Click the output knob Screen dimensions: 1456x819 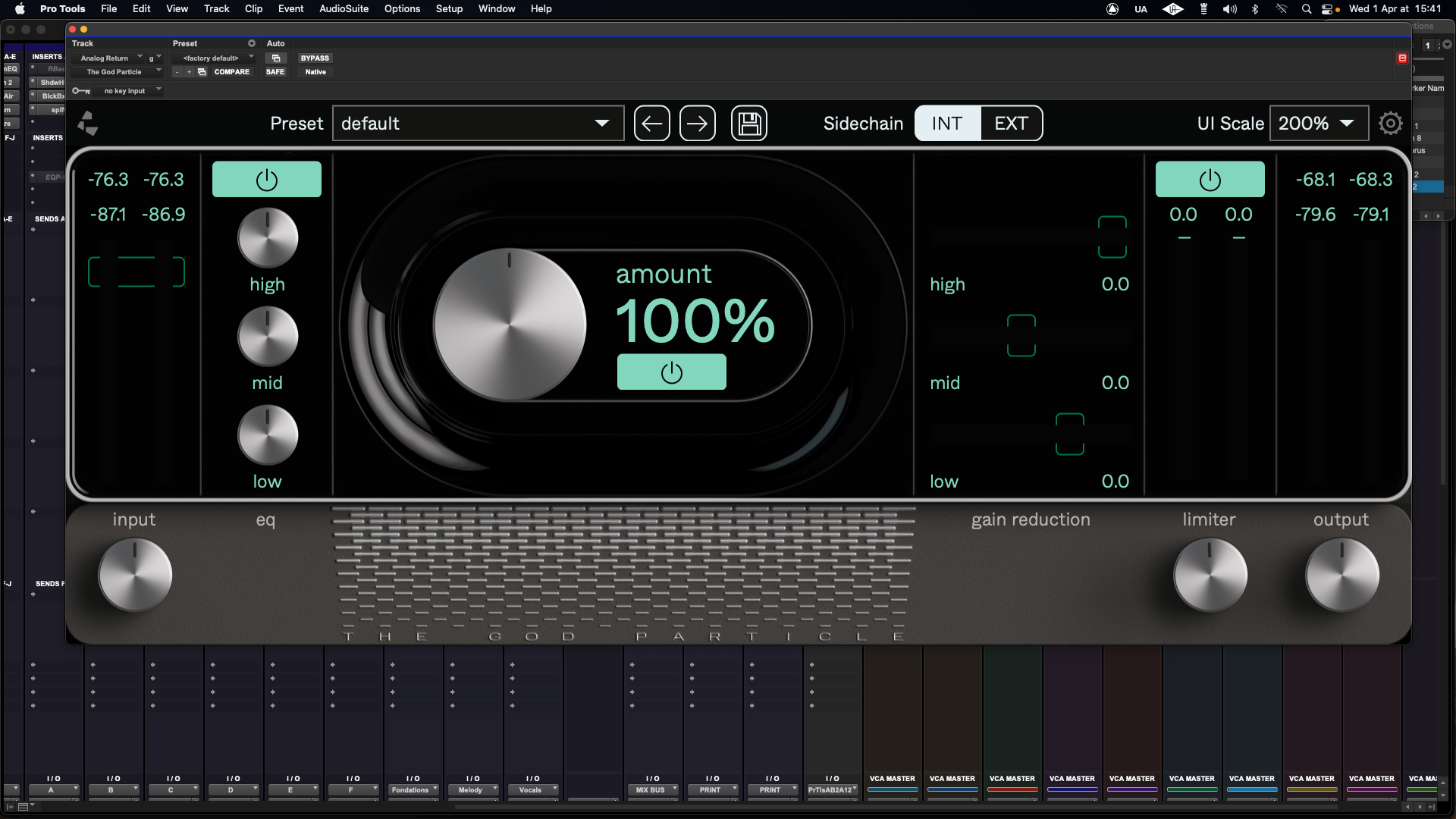1341,575
